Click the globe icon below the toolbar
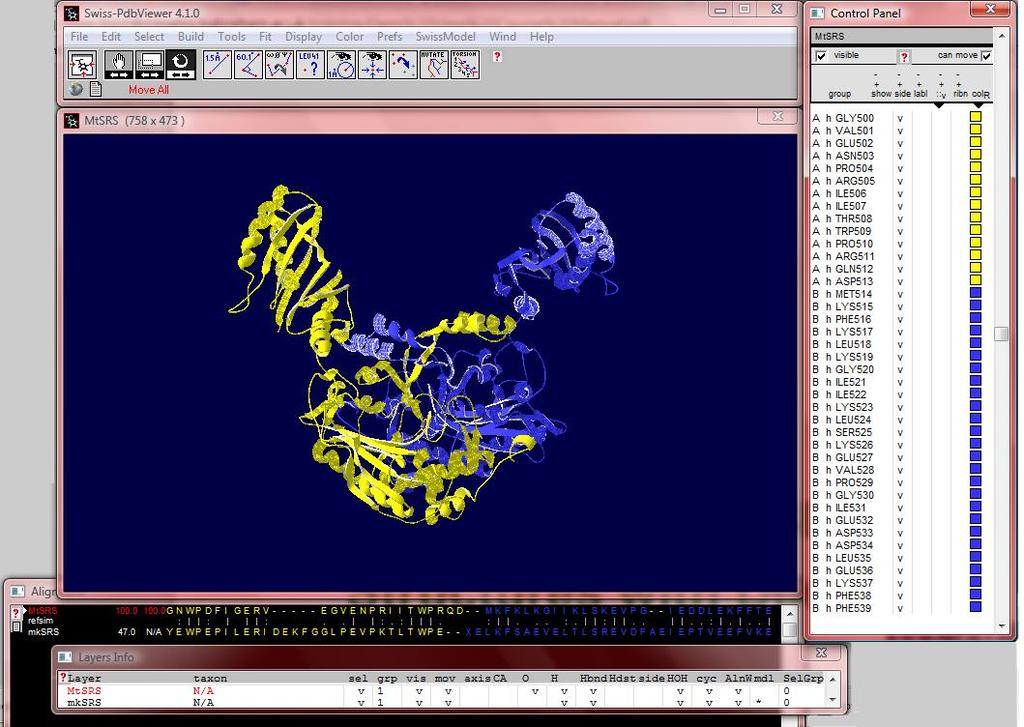Image resolution: width=1024 pixels, height=727 pixels. click(x=76, y=89)
